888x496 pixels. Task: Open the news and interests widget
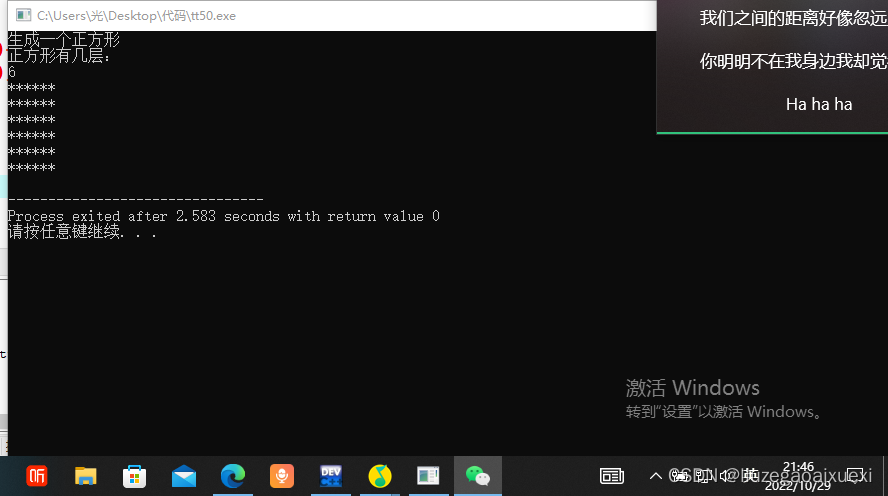tap(612, 476)
